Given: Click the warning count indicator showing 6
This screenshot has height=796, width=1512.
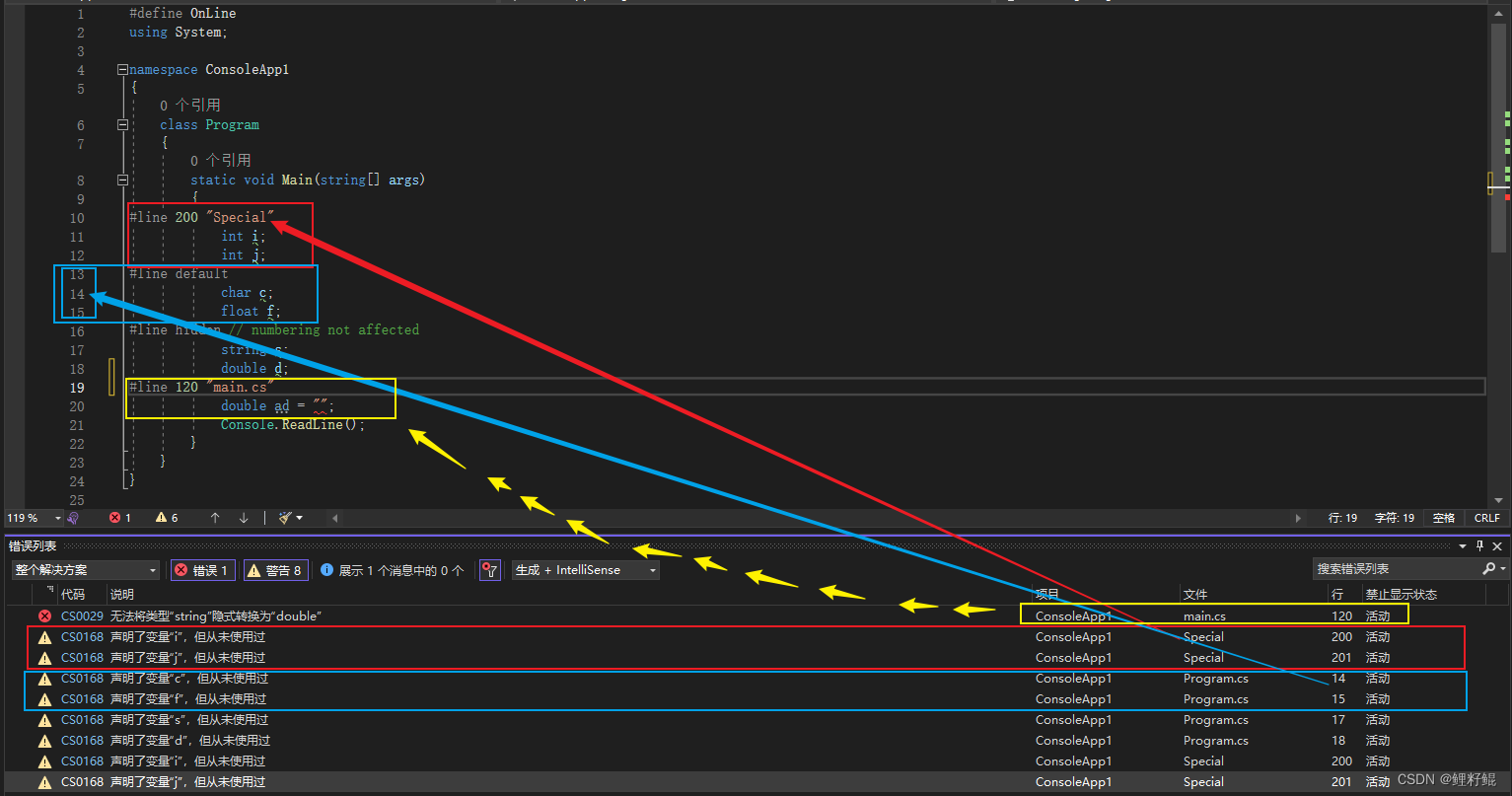Looking at the screenshot, I should 167,518.
